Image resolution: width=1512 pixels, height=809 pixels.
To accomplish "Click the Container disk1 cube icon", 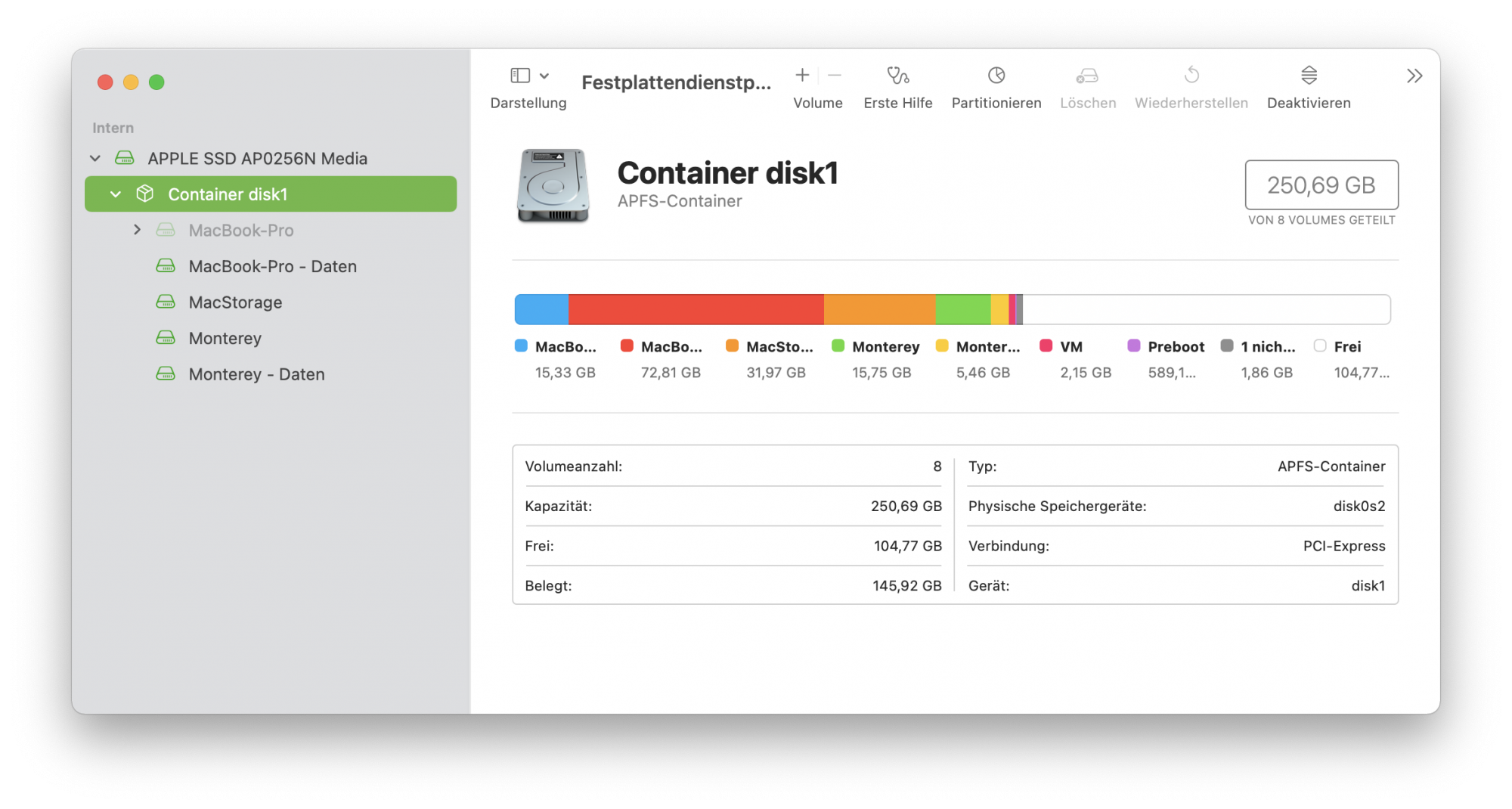I will [144, 194].
